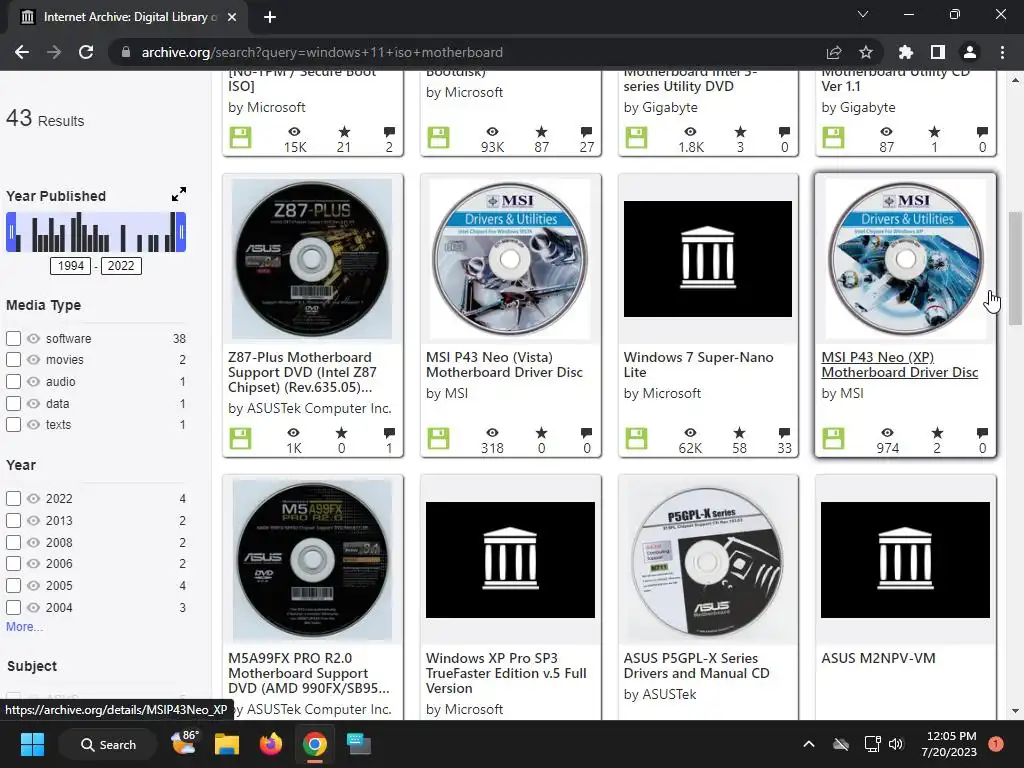This screenshot has width=1024, height=768.
Task: Open ASUS P5GPL-X Series Drivers and Manual CD
Action: (x=696, y=665)
